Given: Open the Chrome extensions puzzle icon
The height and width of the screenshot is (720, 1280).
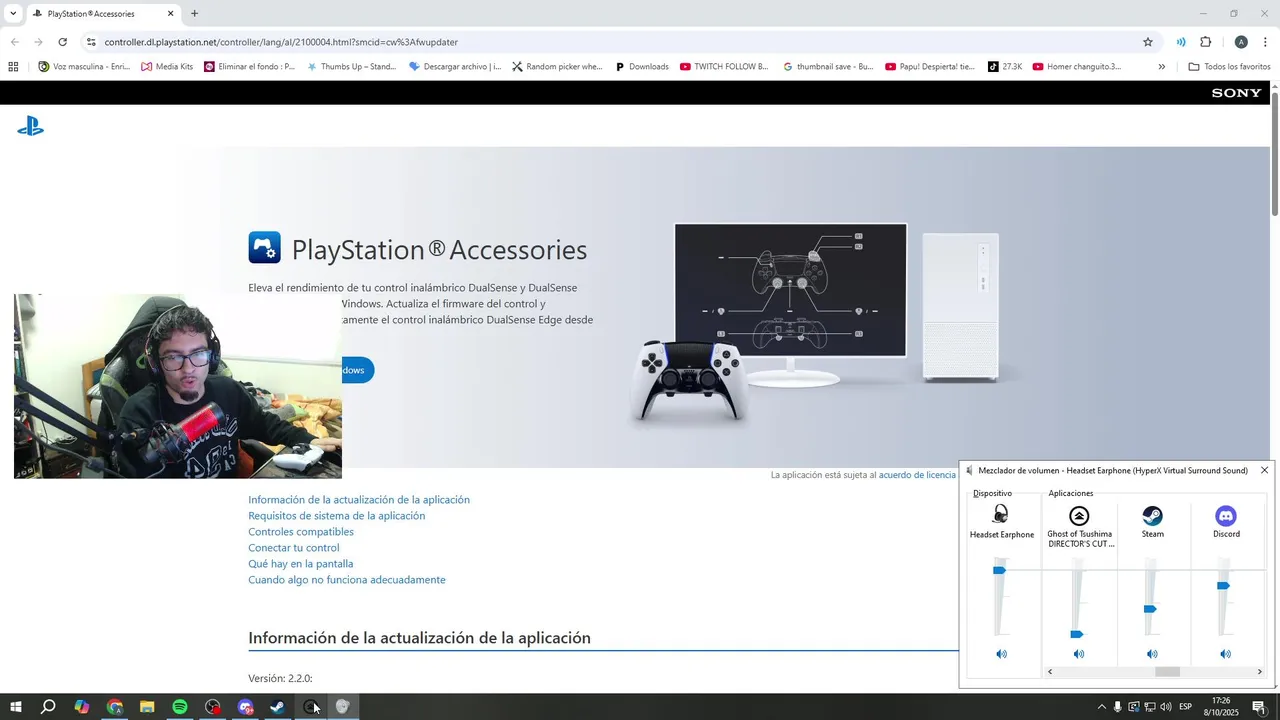Looking at the screenshot, I should pyautogui.click(x=1205, y=42).
